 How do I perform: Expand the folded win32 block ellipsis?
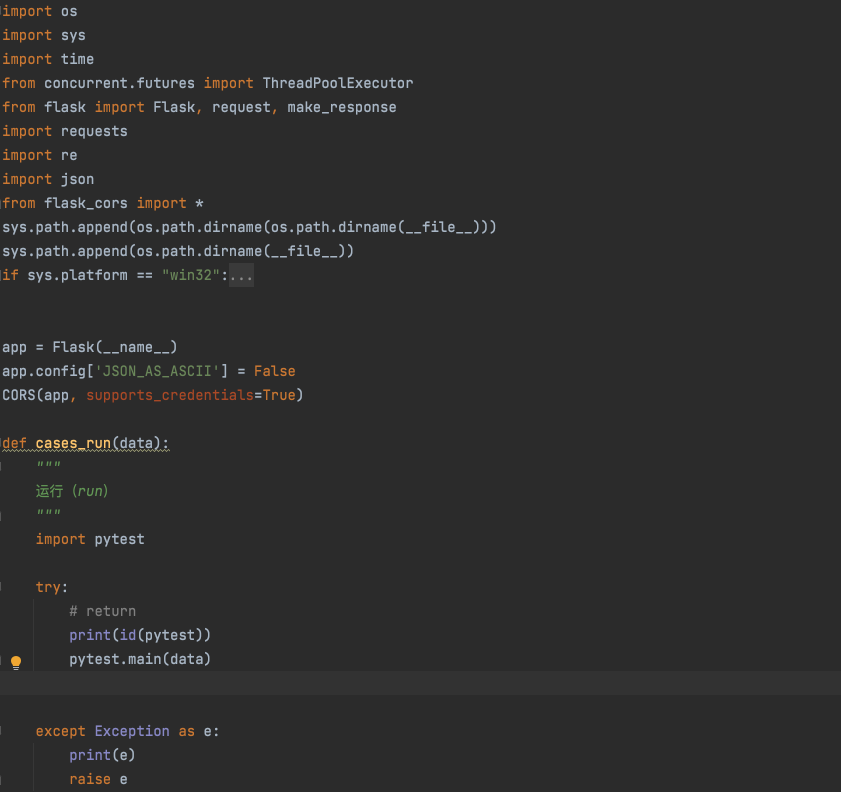(x=241, y=276)
